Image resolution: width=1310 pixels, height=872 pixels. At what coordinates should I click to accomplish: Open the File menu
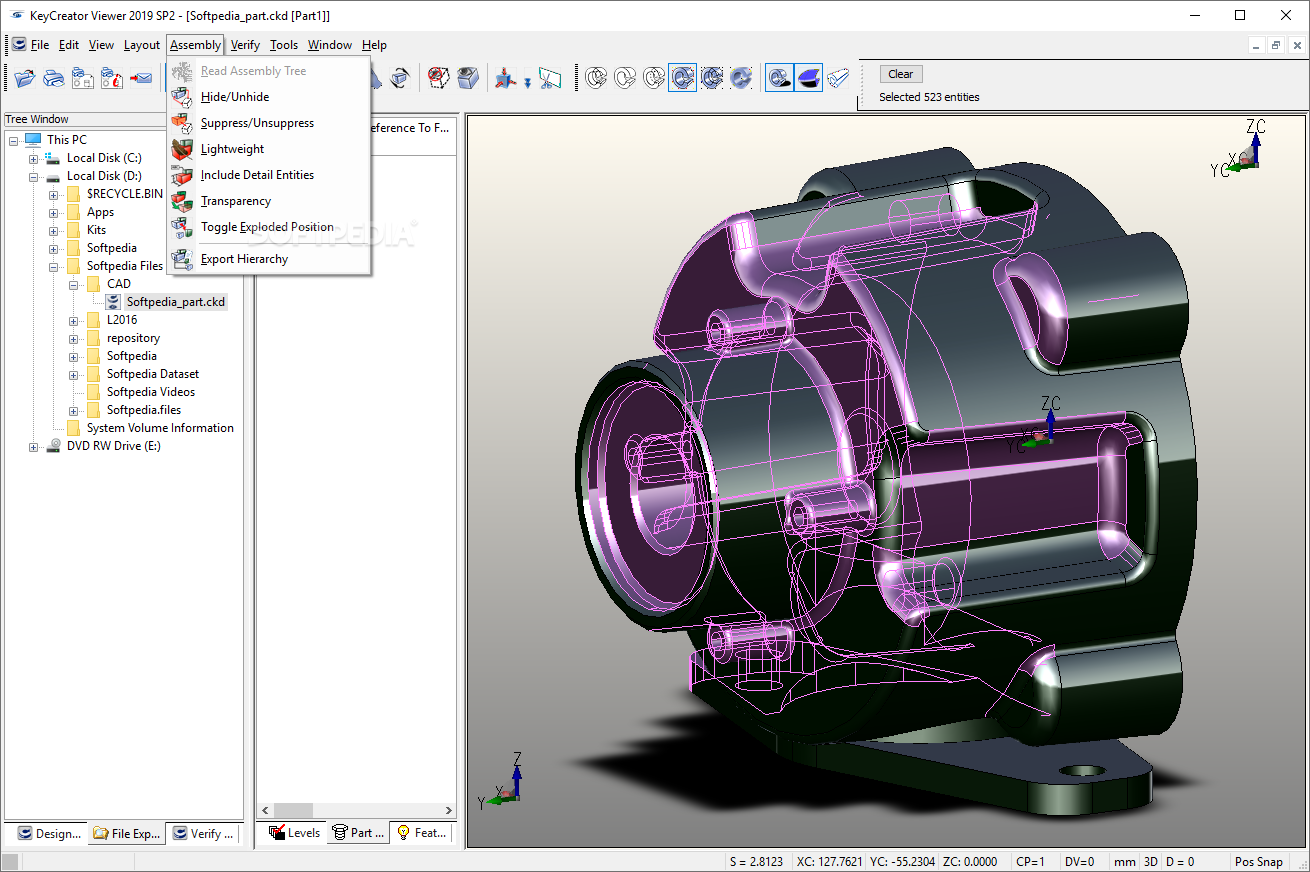[40, 45]
